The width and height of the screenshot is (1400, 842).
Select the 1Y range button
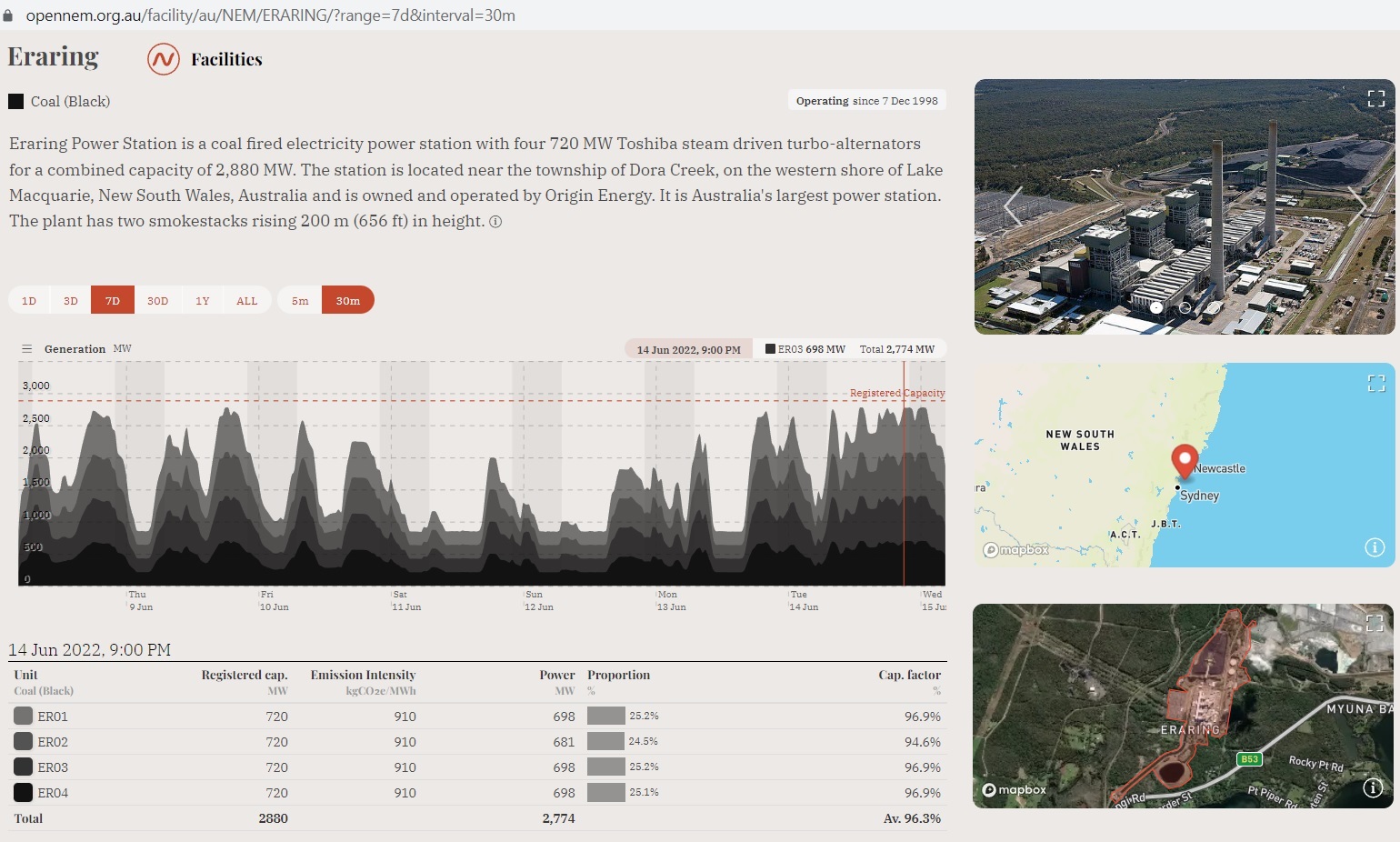pyautogui.click(x=203, y=300)
